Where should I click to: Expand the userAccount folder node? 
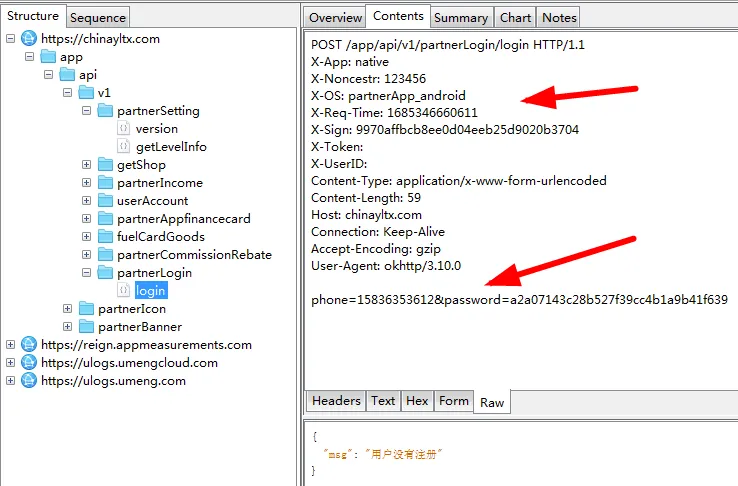coord(86,200)
